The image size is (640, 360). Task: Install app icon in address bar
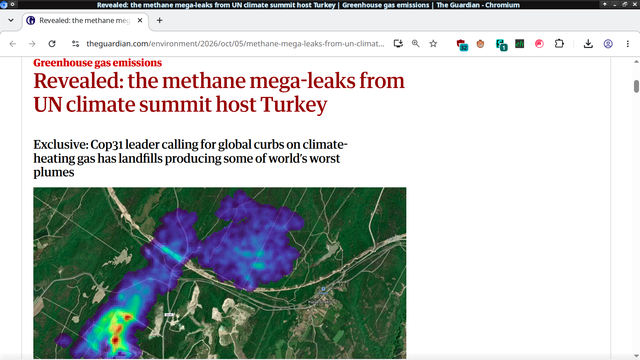point(398,44)
